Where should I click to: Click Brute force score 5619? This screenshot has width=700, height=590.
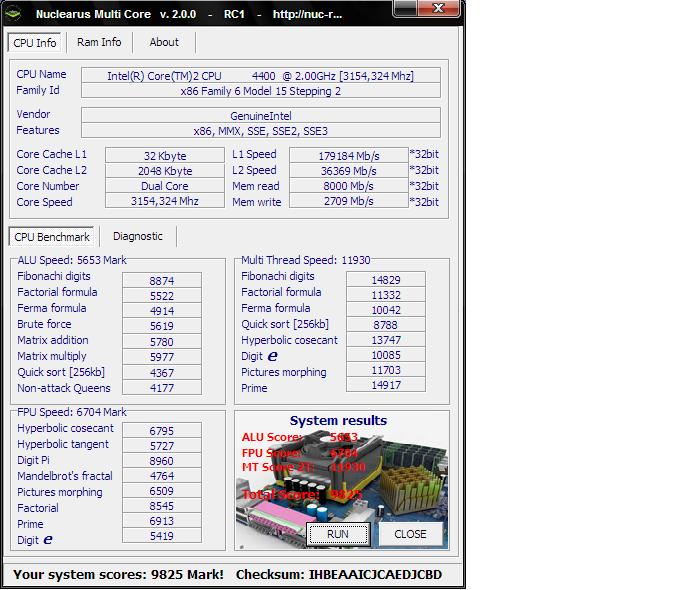pos(162,326)
